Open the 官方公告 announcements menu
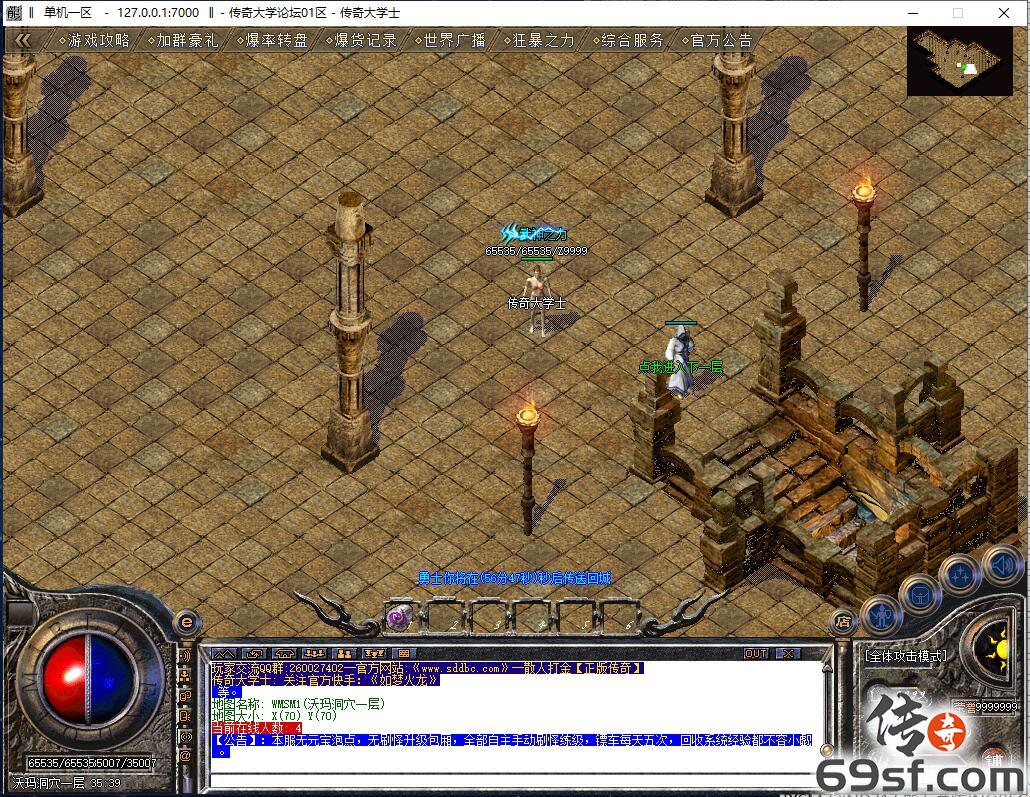Viewport: 1030px width, 797px height. [x=717, y=41]
